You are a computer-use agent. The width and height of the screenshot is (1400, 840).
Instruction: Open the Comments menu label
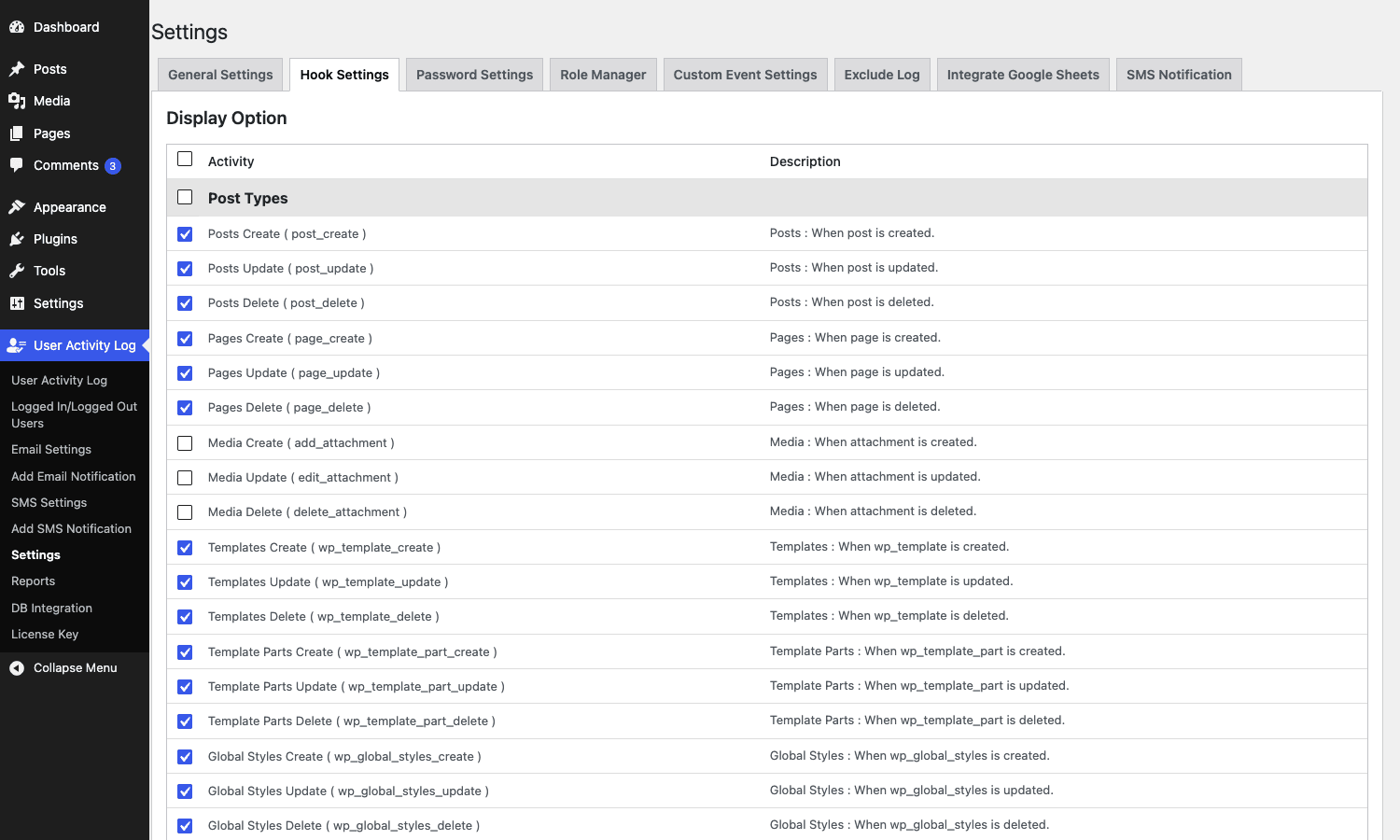[66, 165]
